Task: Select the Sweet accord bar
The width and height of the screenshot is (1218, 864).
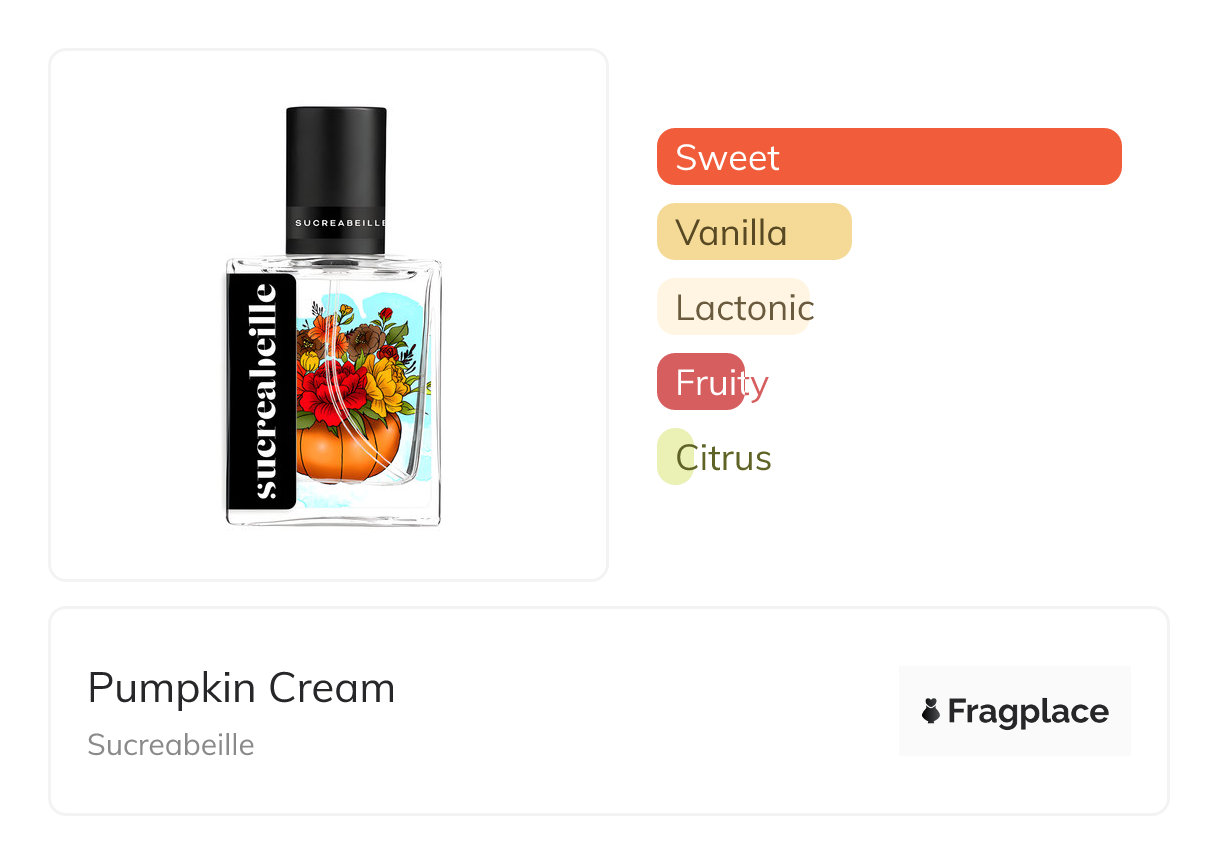Action: point(888,157)
